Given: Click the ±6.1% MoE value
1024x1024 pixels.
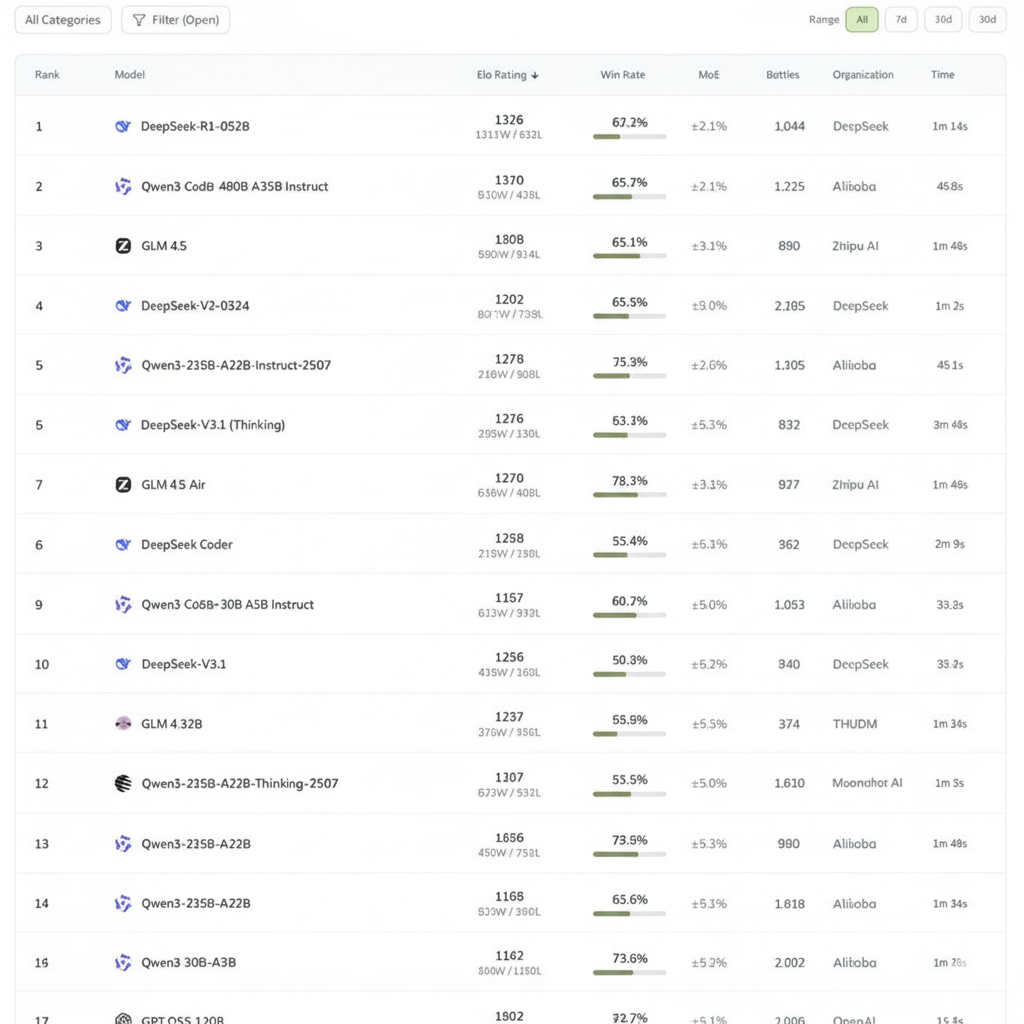Looking at the screenshot, I should [x=709, y=544].
